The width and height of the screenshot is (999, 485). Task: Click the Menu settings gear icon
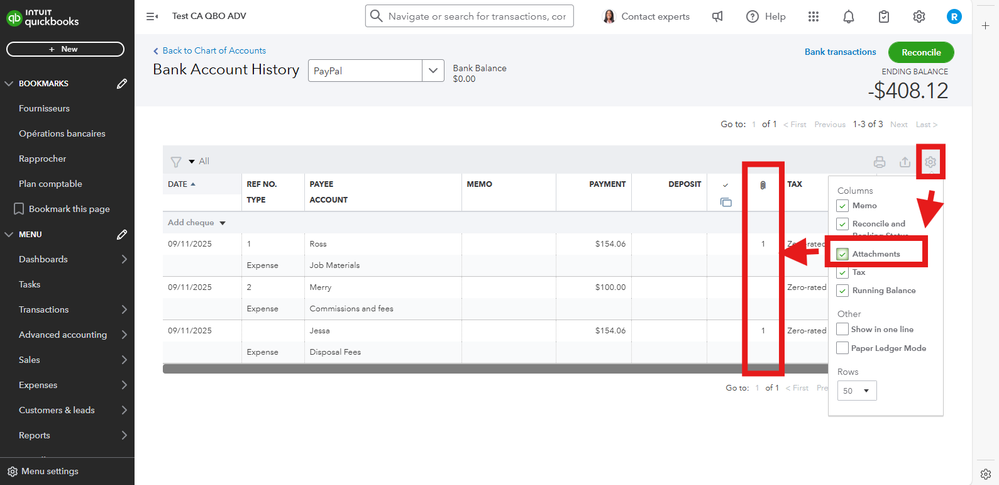tap(12, 472)
